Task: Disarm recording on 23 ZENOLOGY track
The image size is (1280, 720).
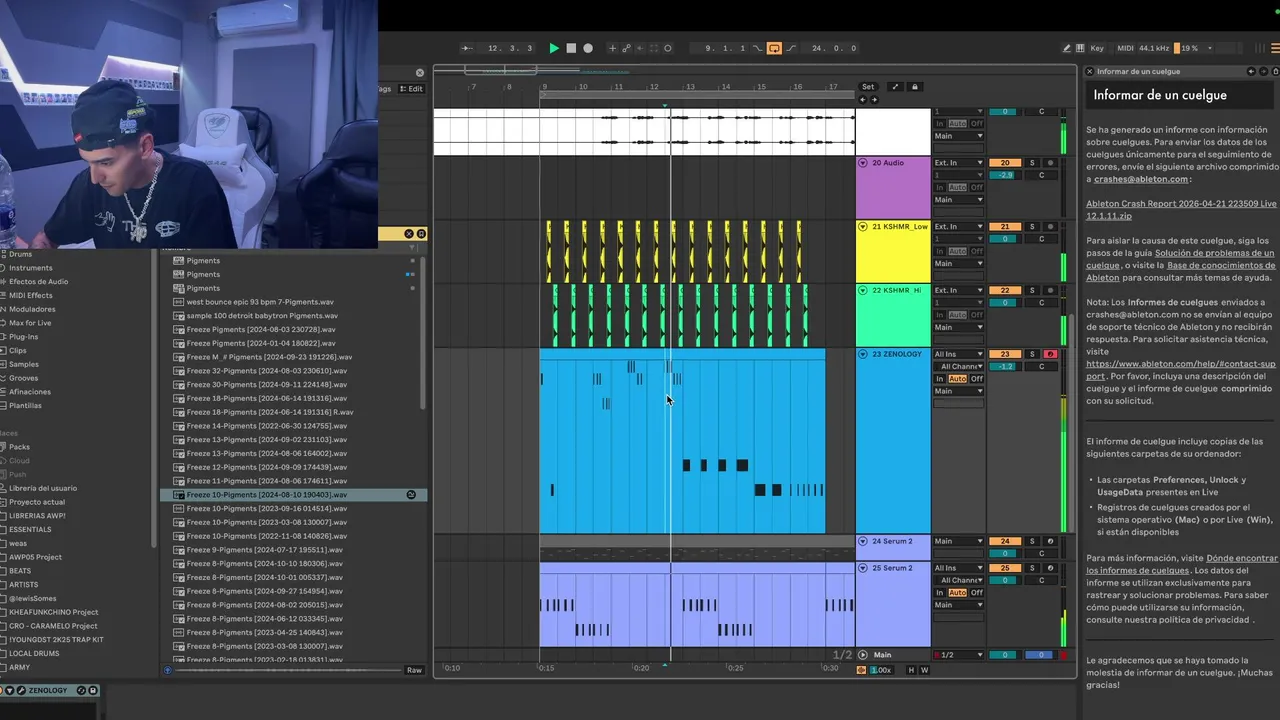Action: coord(1050,354)
